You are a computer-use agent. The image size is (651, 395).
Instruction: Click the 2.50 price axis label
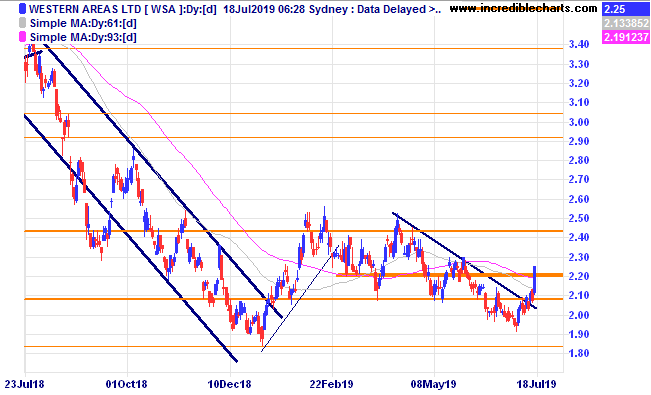(x=579, y=218)
